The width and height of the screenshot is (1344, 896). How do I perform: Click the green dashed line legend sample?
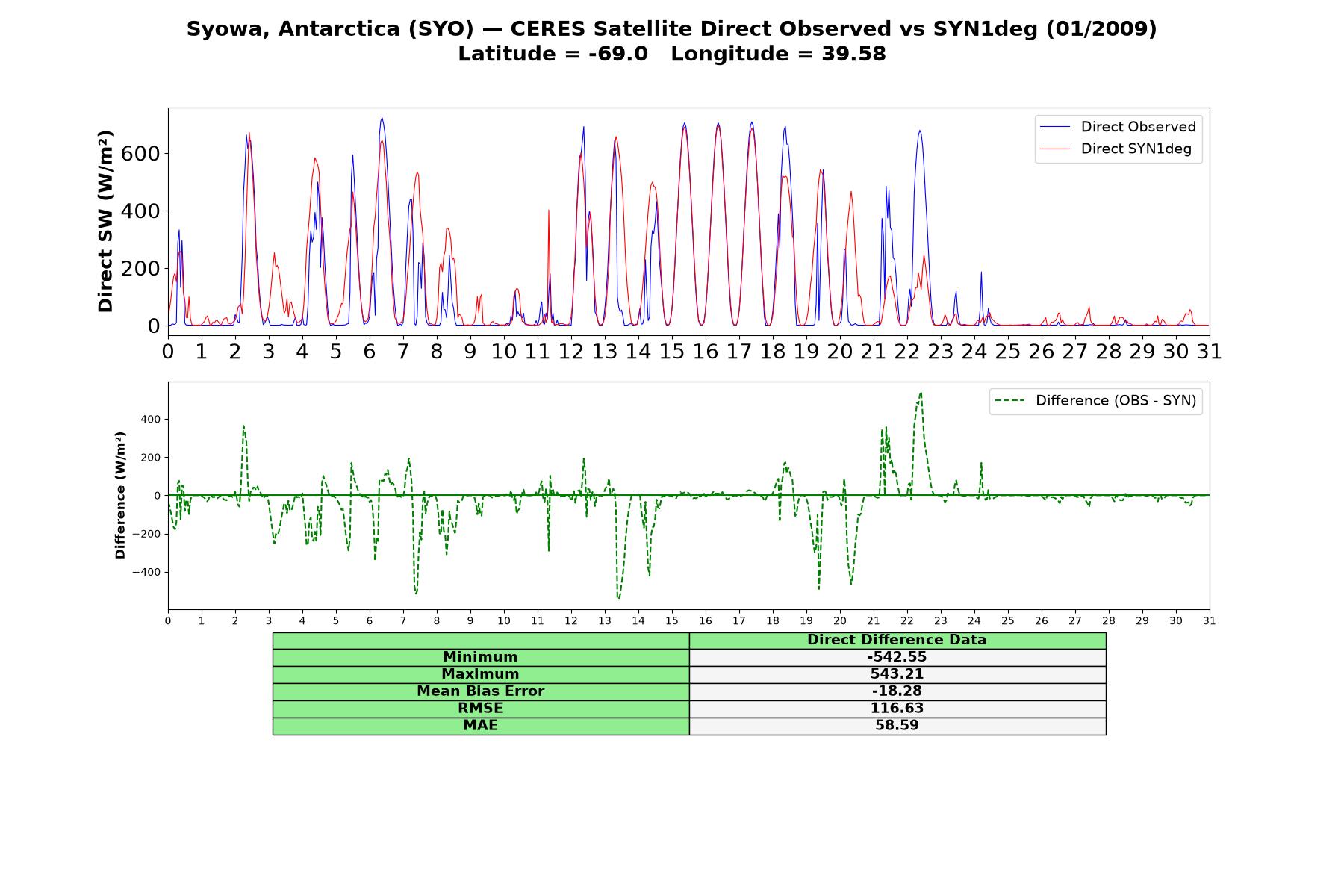(x=1009, y=401)
